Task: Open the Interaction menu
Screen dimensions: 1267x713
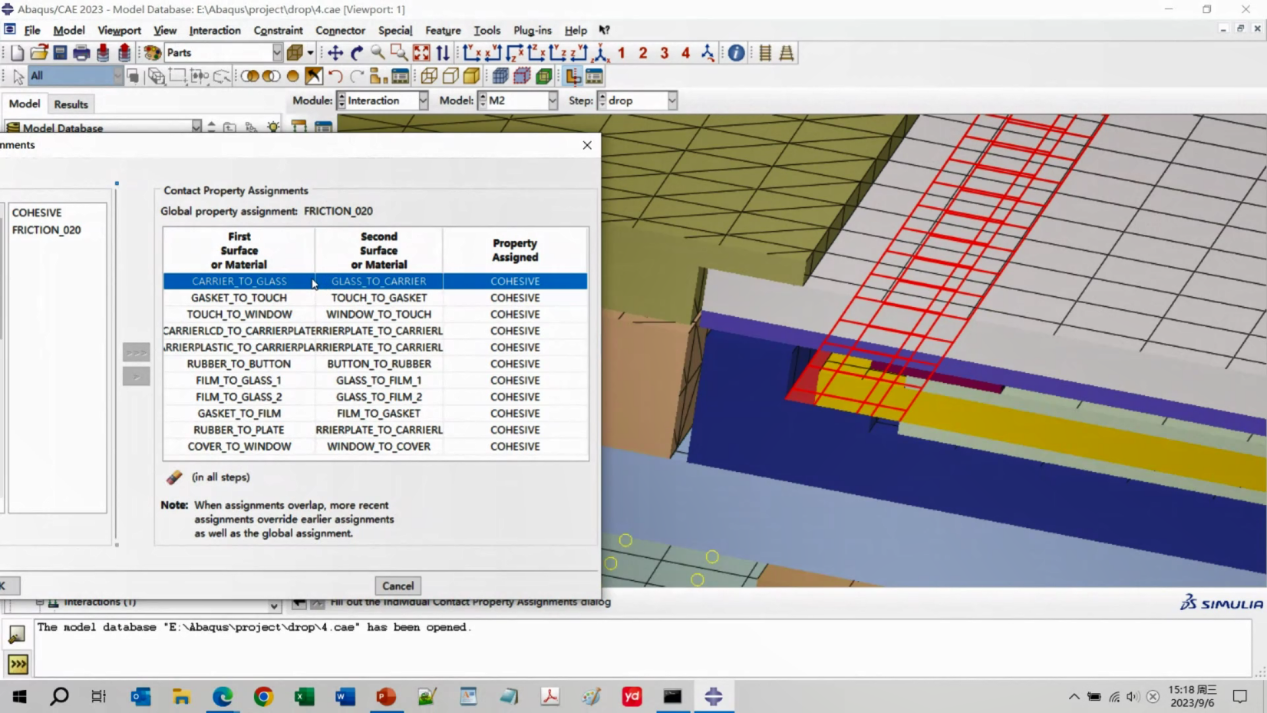Action: pos(215,30)
